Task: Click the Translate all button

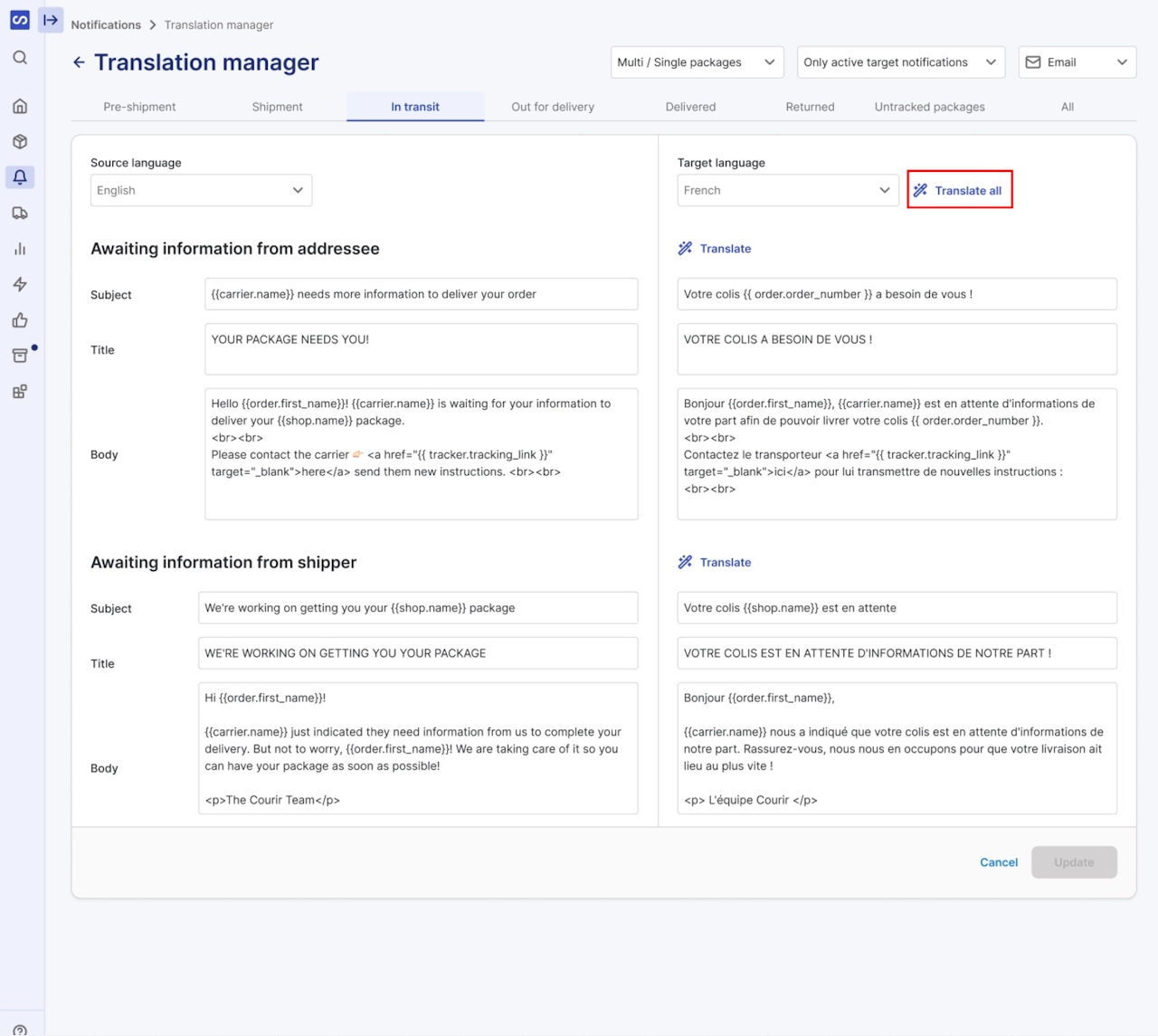Action: [x=960, y=191]
